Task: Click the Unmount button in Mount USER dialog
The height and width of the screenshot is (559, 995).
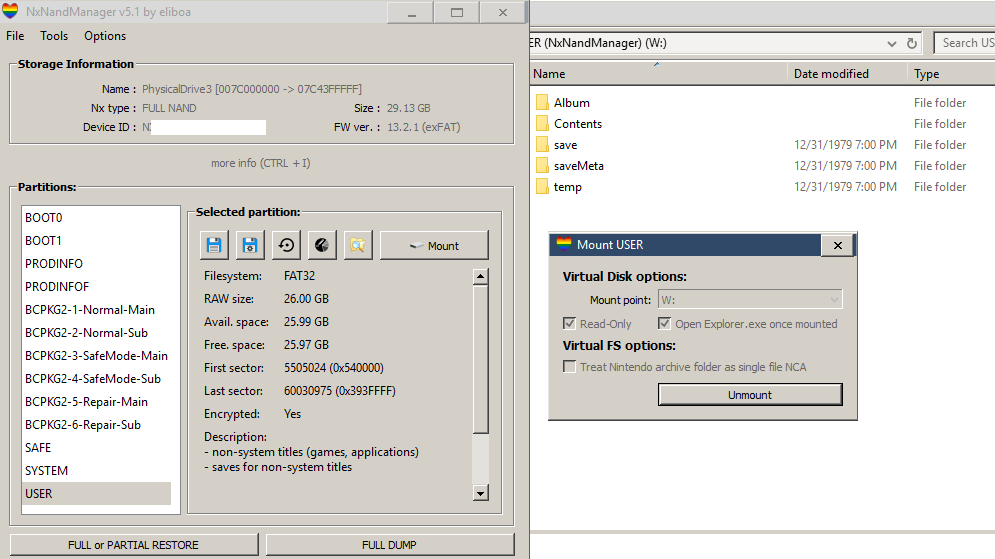Action: (x=750, y=395)
